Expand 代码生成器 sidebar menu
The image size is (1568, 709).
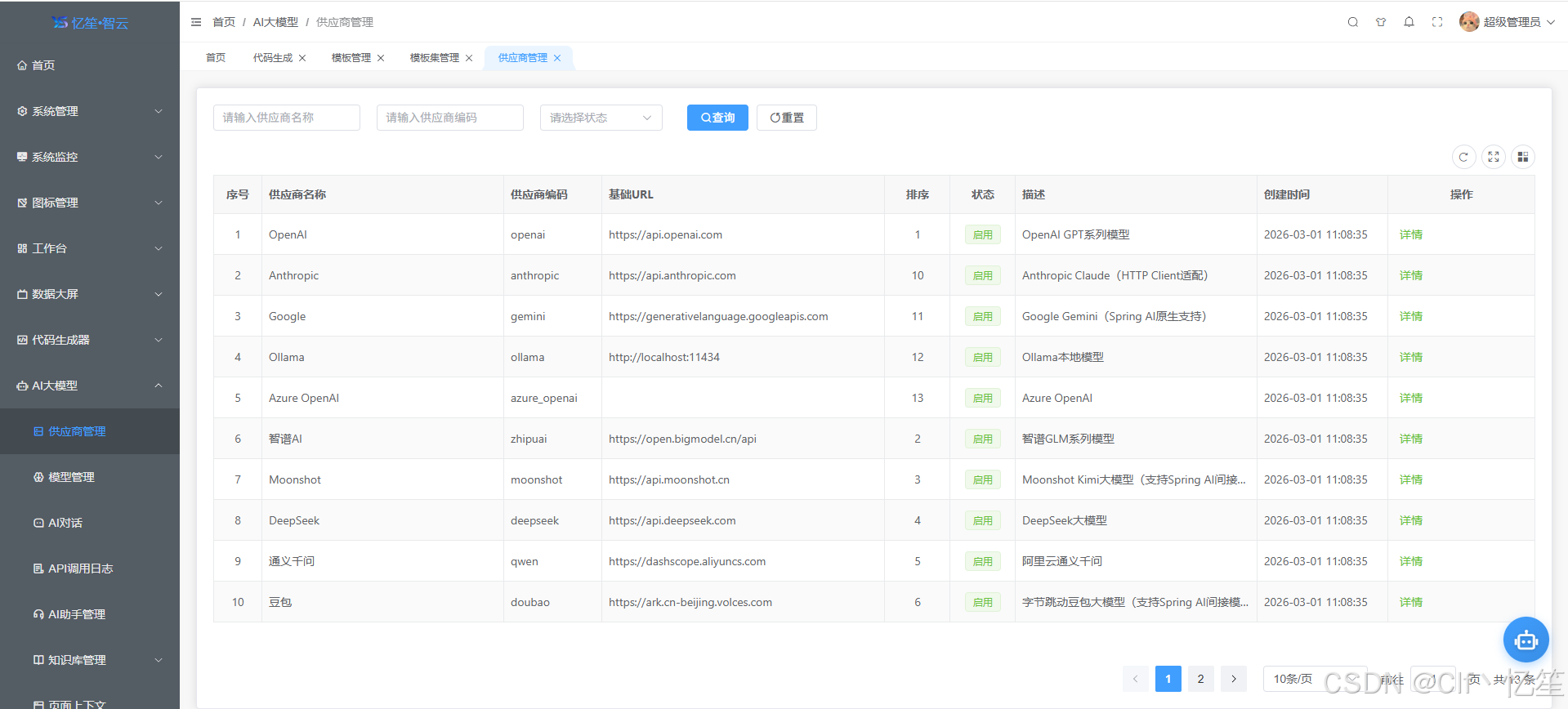[90, 340]
